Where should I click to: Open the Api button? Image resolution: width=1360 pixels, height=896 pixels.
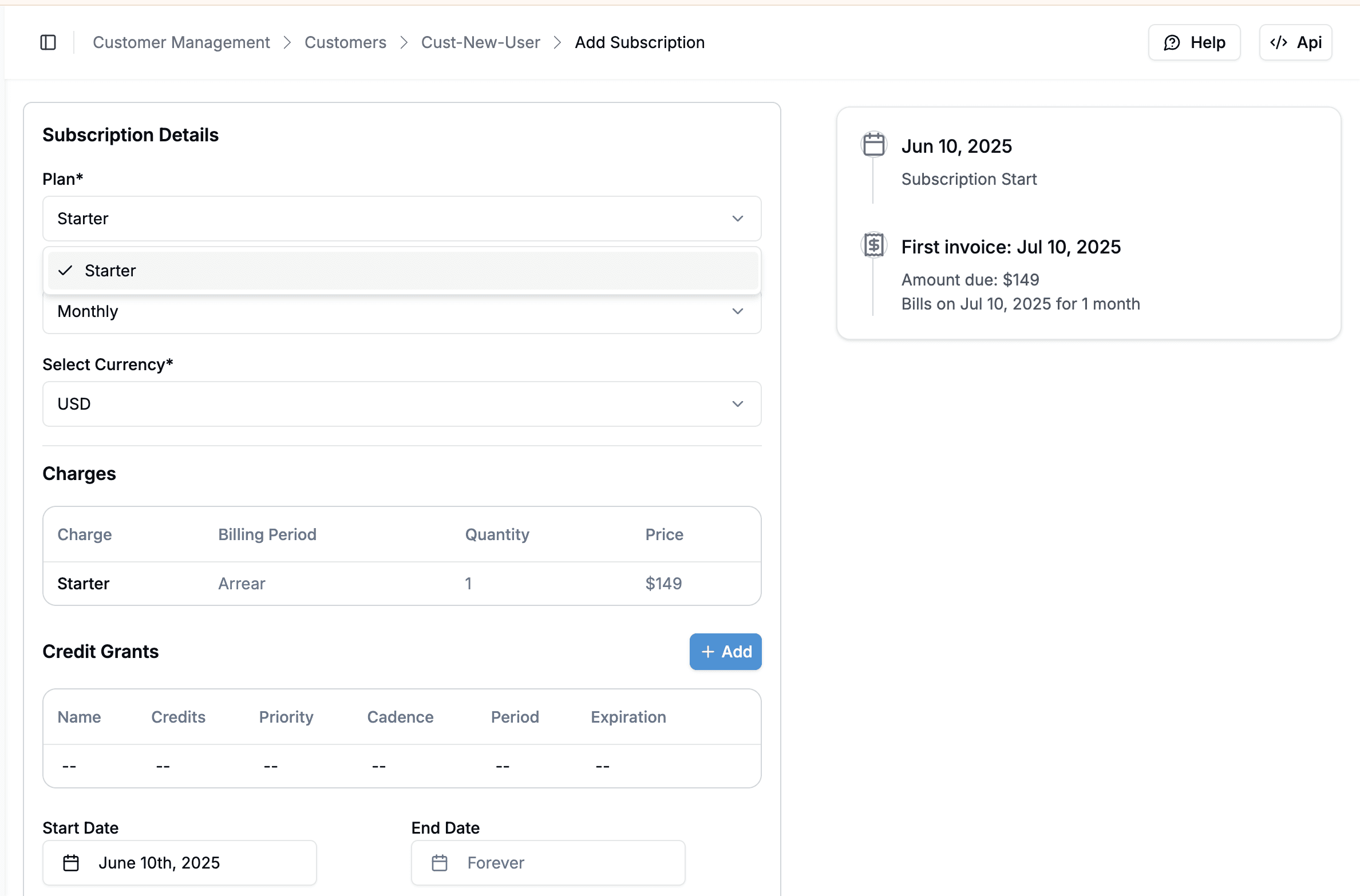[1296, 42]
